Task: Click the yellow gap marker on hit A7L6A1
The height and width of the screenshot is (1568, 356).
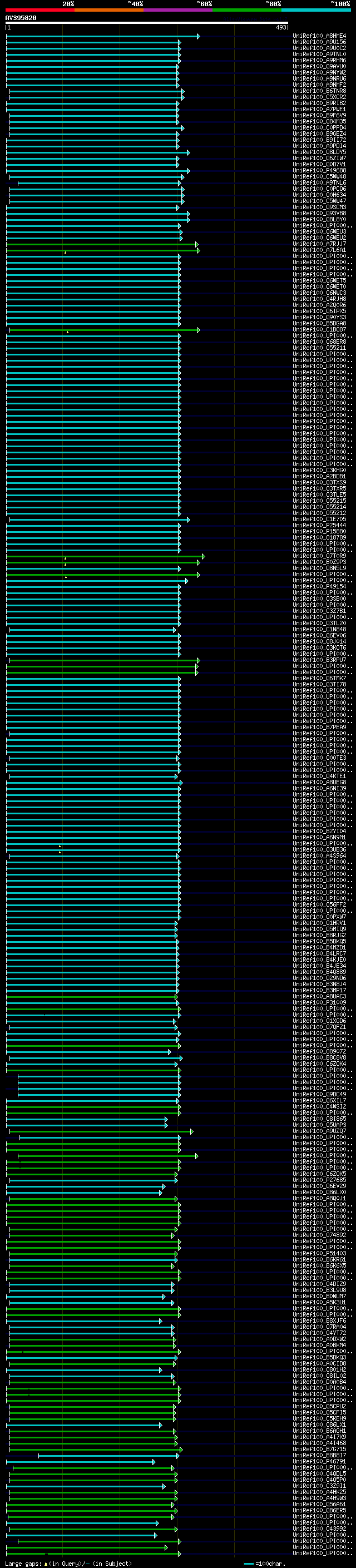Action: pos(65,252)
